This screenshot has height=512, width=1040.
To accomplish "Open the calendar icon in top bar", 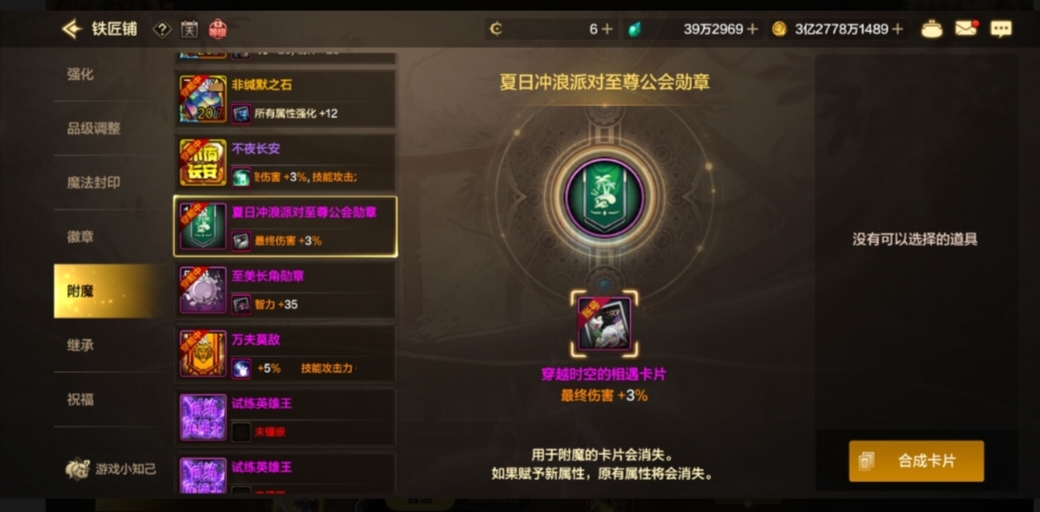I will pos(190,29).
